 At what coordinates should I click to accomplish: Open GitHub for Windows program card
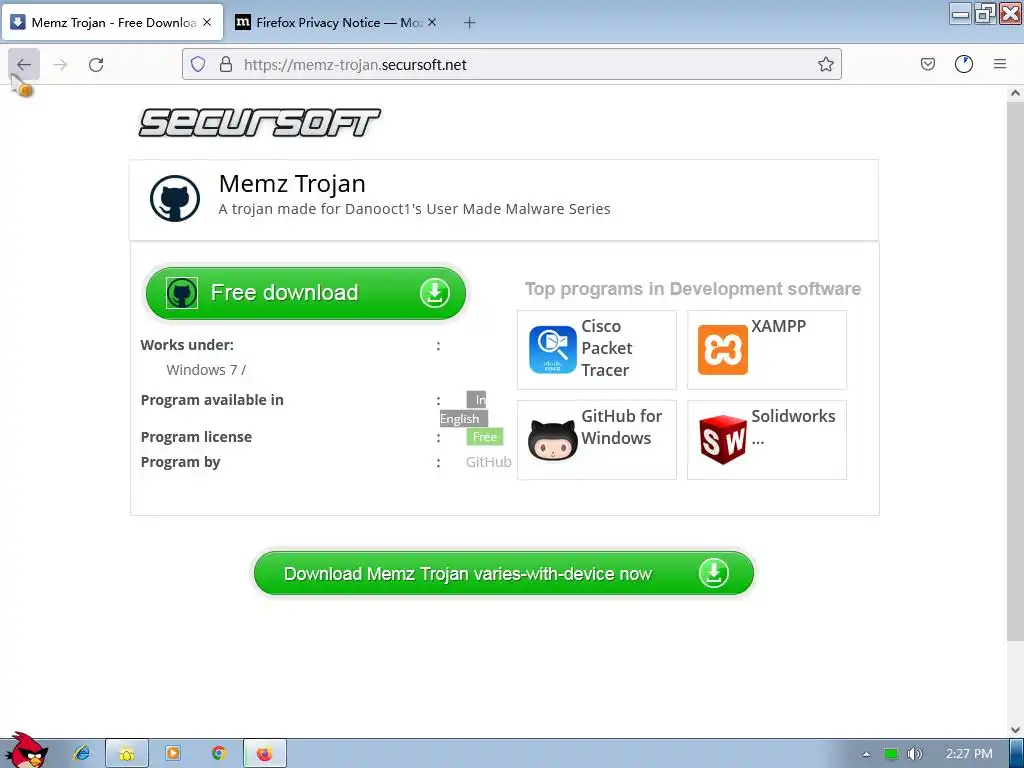coord(596,440)
